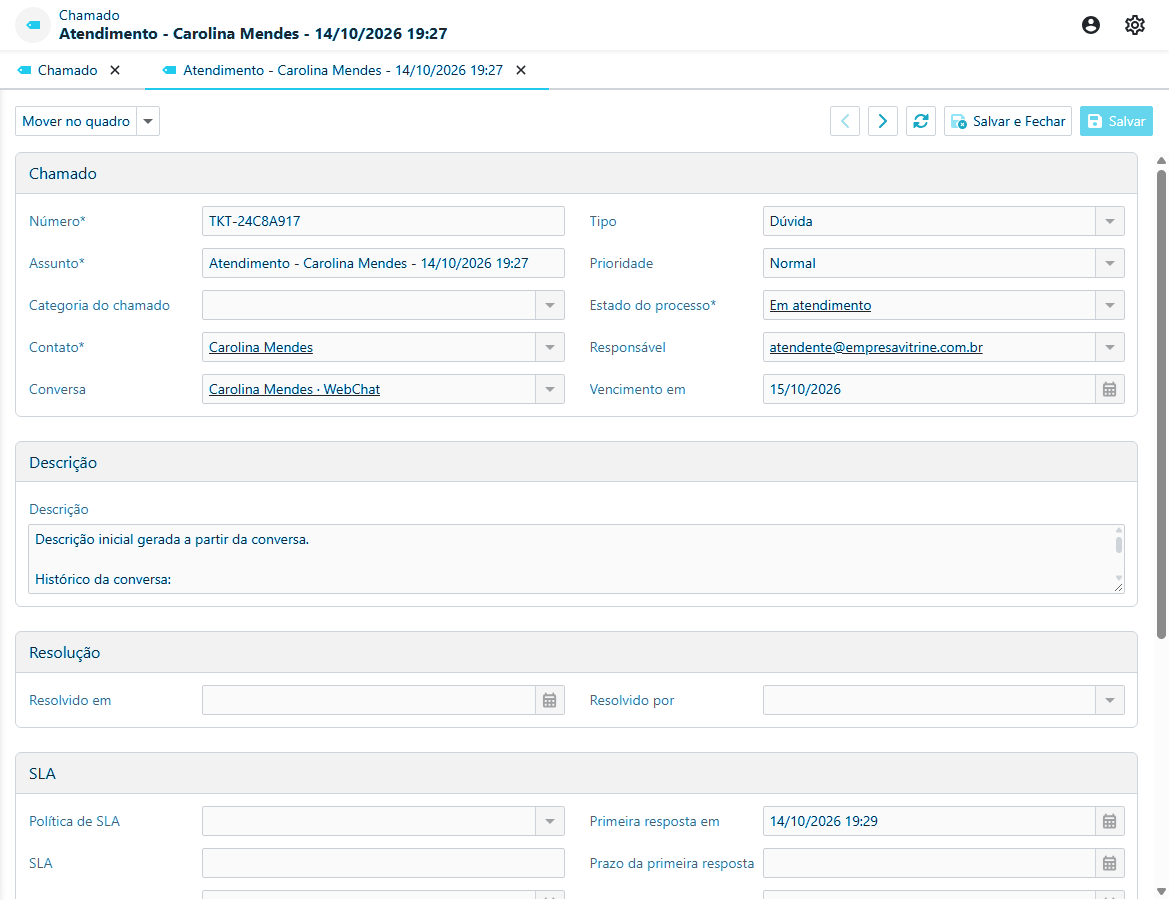Go to next record arrow
The height and width of the screenshot is (900, 1169).
tap(883, 121)
